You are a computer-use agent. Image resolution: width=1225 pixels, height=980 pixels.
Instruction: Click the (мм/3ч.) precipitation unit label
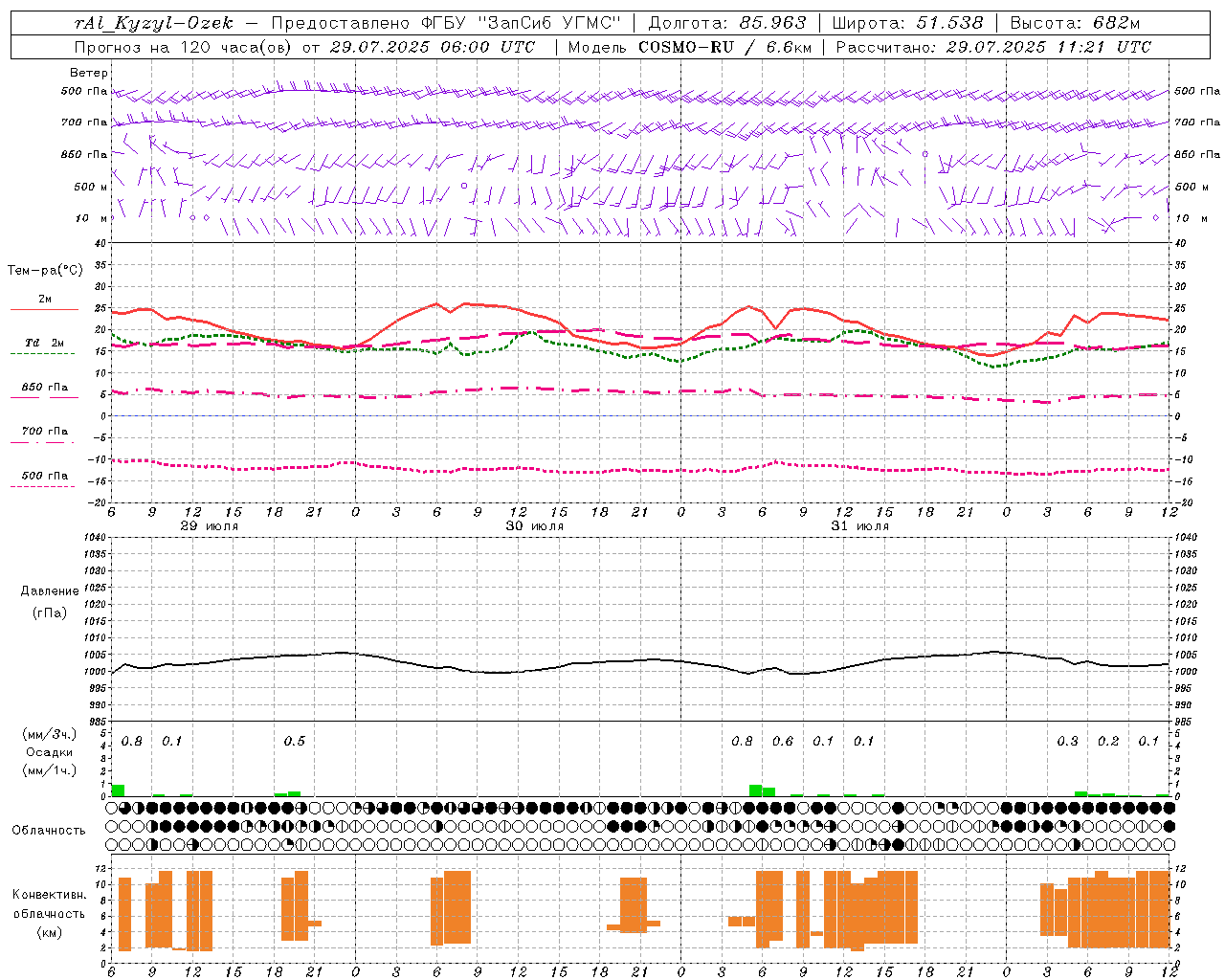coord(50,735)
